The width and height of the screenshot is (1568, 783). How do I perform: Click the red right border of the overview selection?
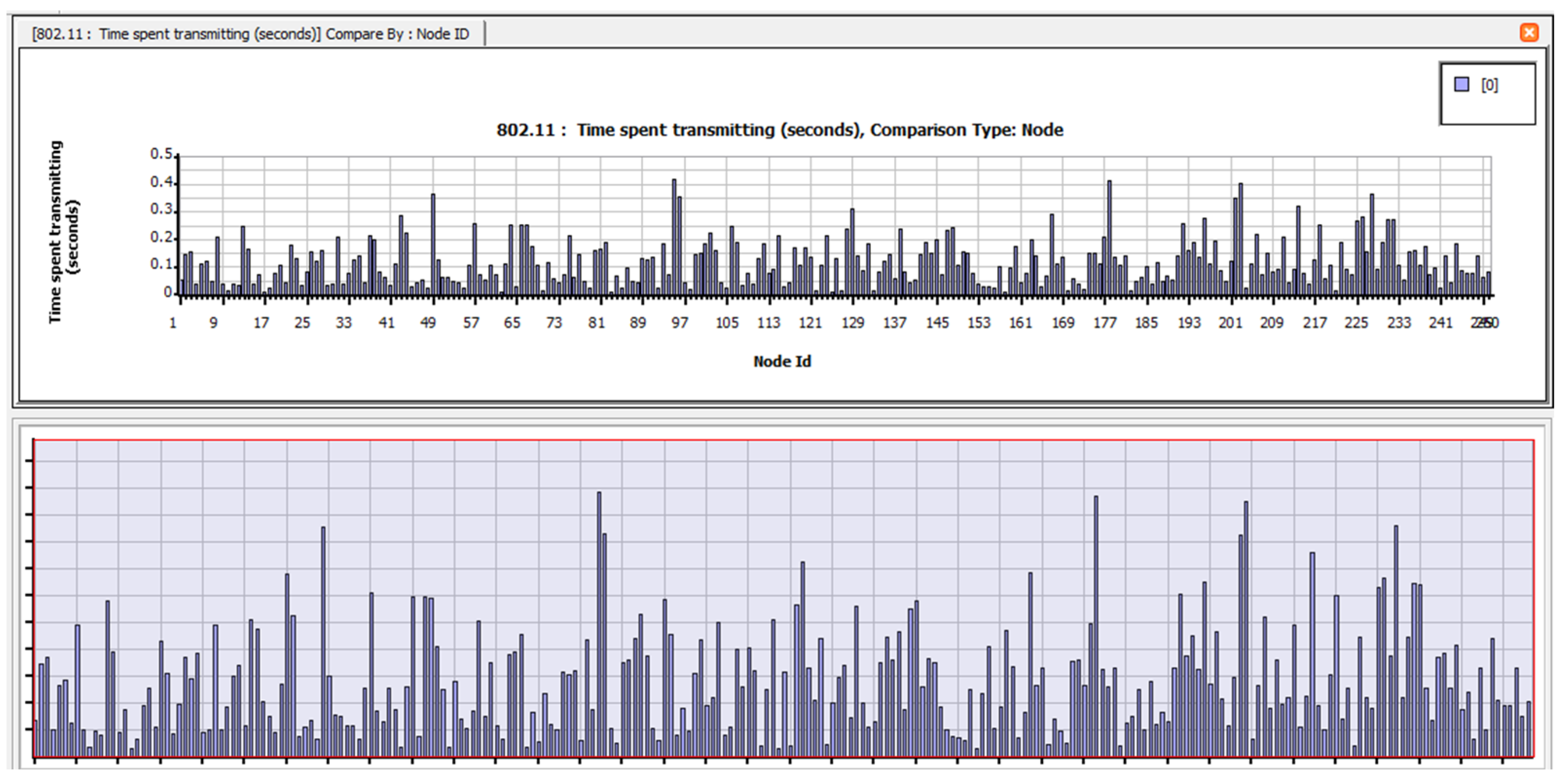pos(1533,597)
